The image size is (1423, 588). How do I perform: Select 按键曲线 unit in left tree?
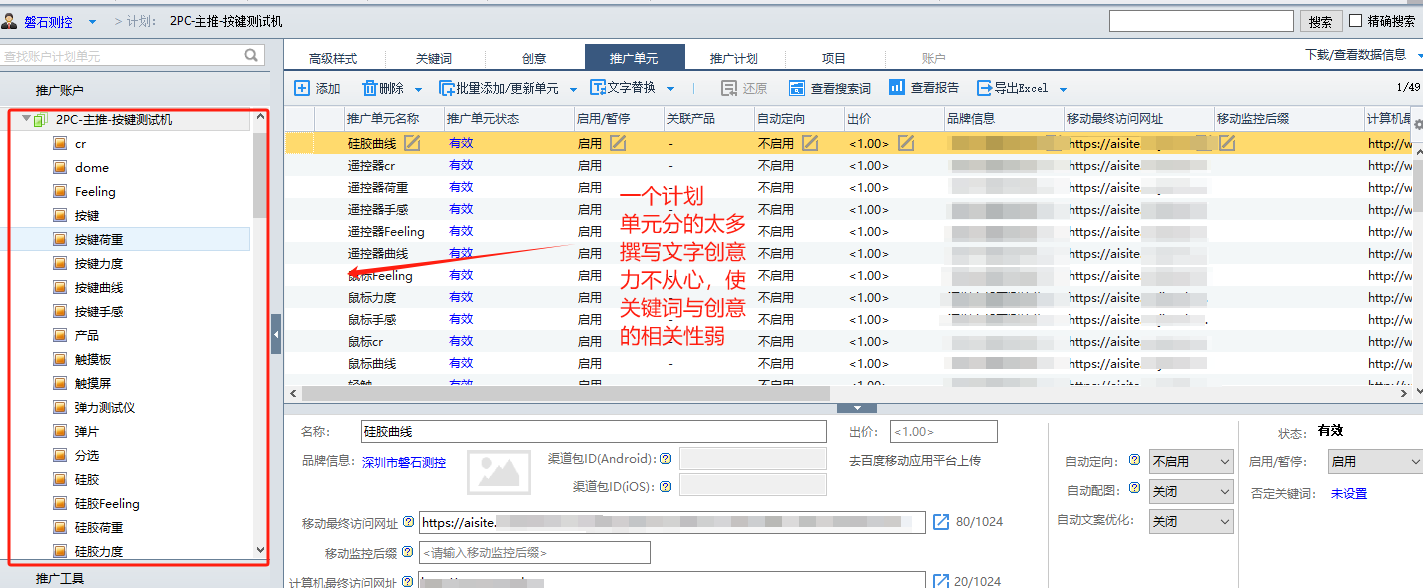pos(99,287)
